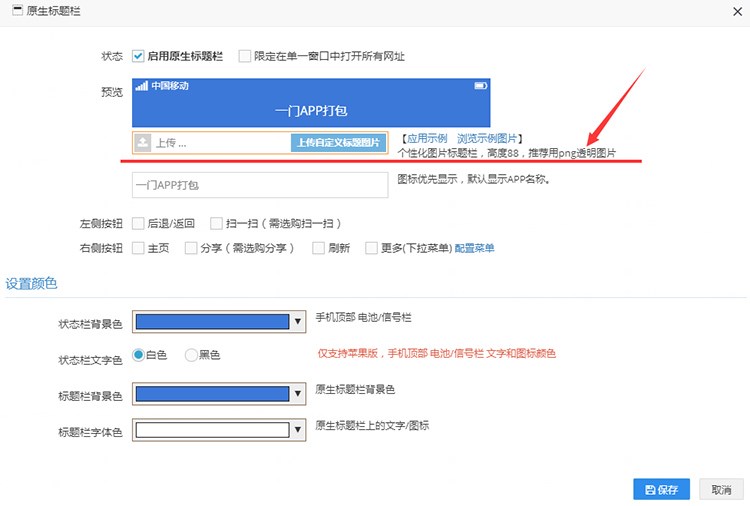This screenshot has width=750, height=506.
Task: Click the 原生标题栏上的文字/图标 description
Action: [x=372, y=426]
